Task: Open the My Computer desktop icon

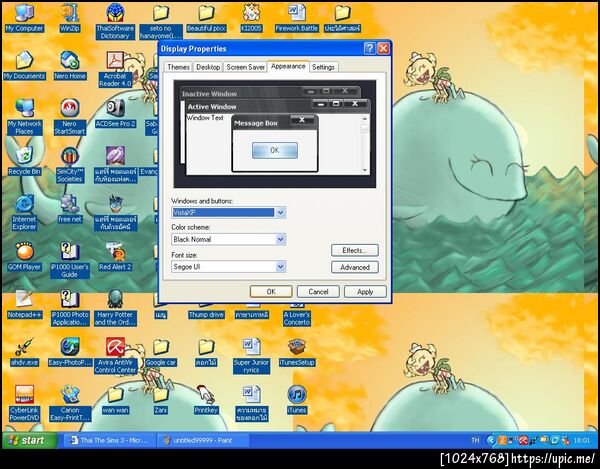Action: (24, 18)
